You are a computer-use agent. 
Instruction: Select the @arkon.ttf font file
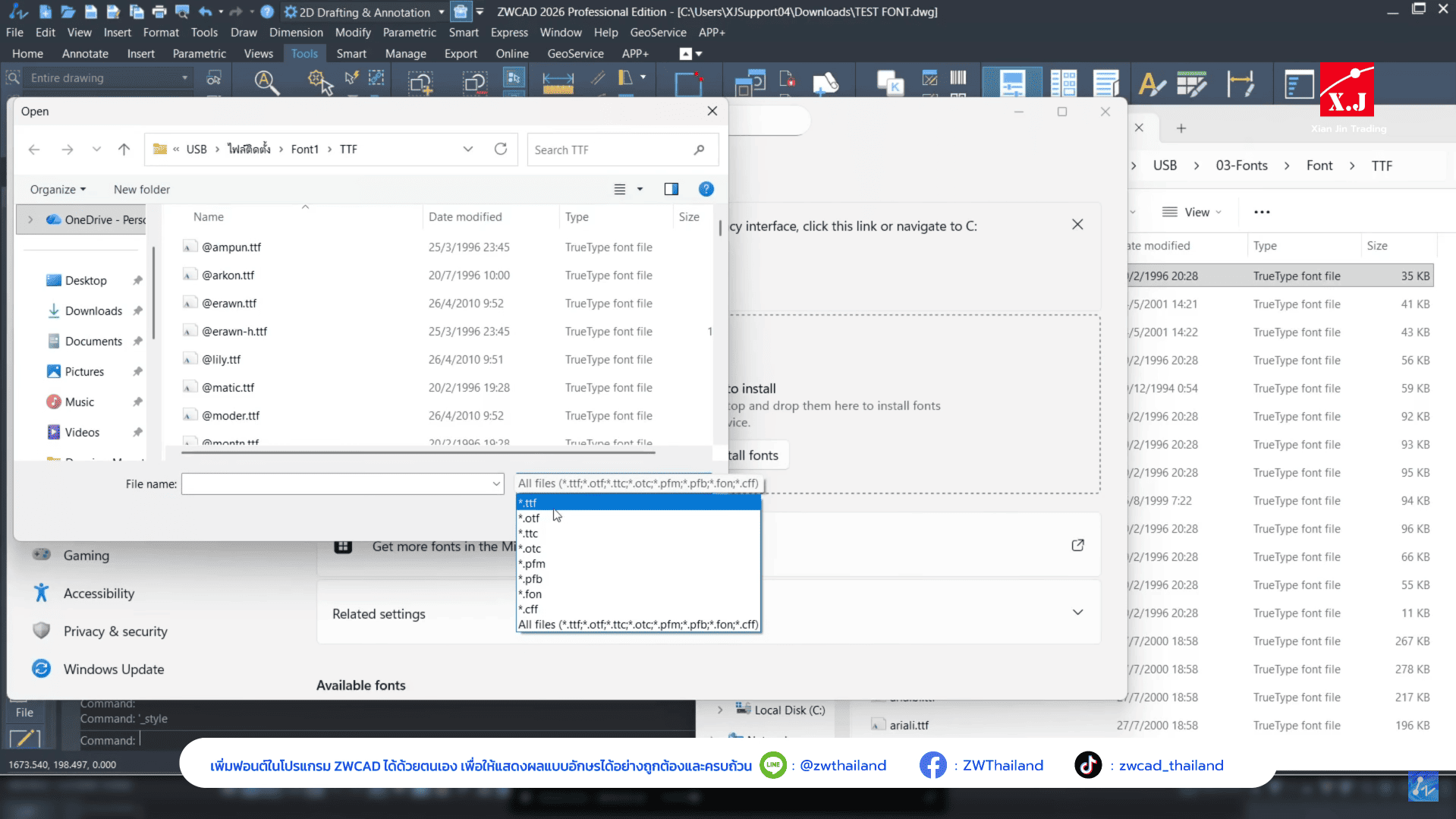click(x=228, y=276)
